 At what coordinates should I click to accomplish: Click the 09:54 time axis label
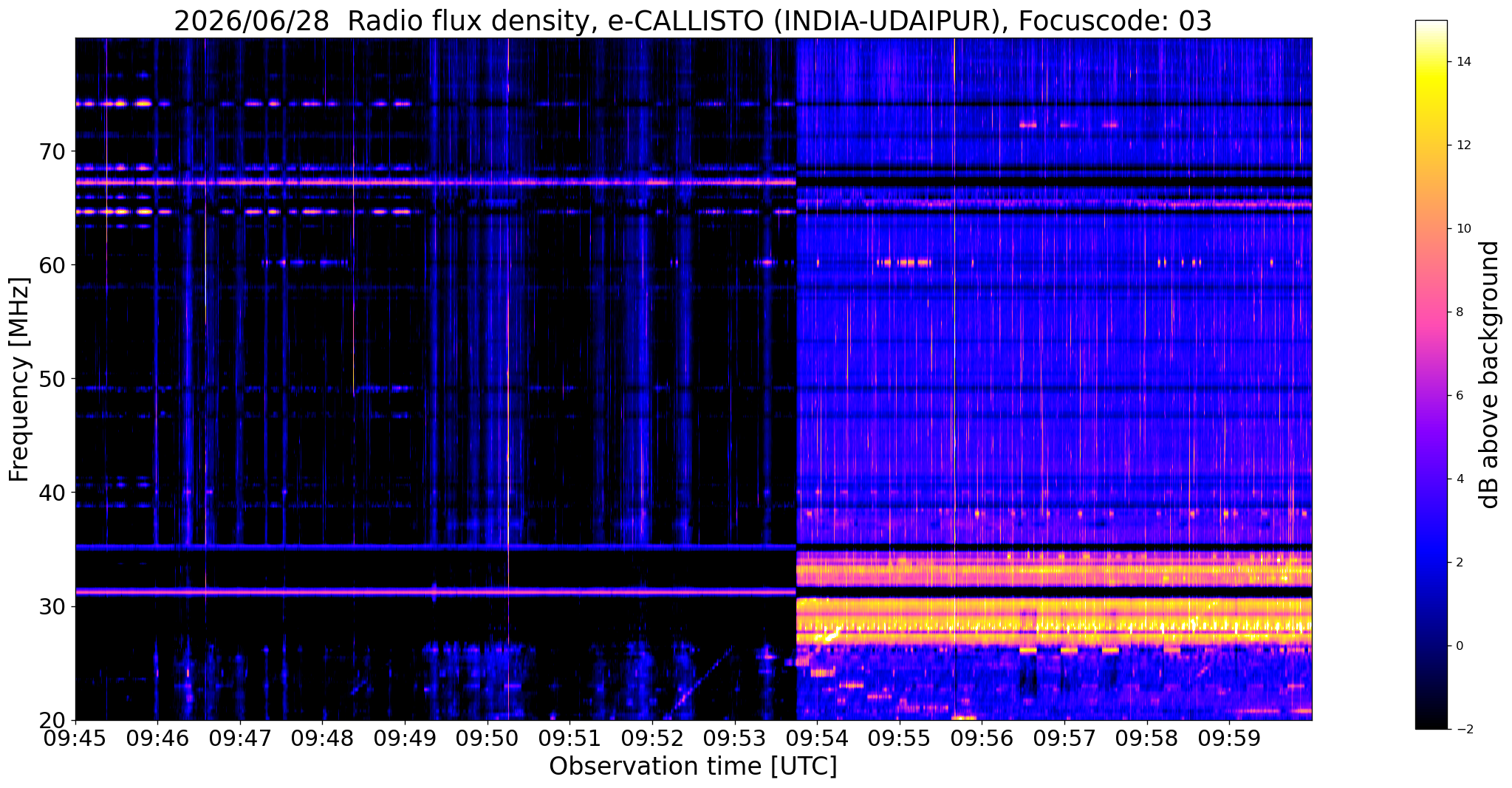817,739
